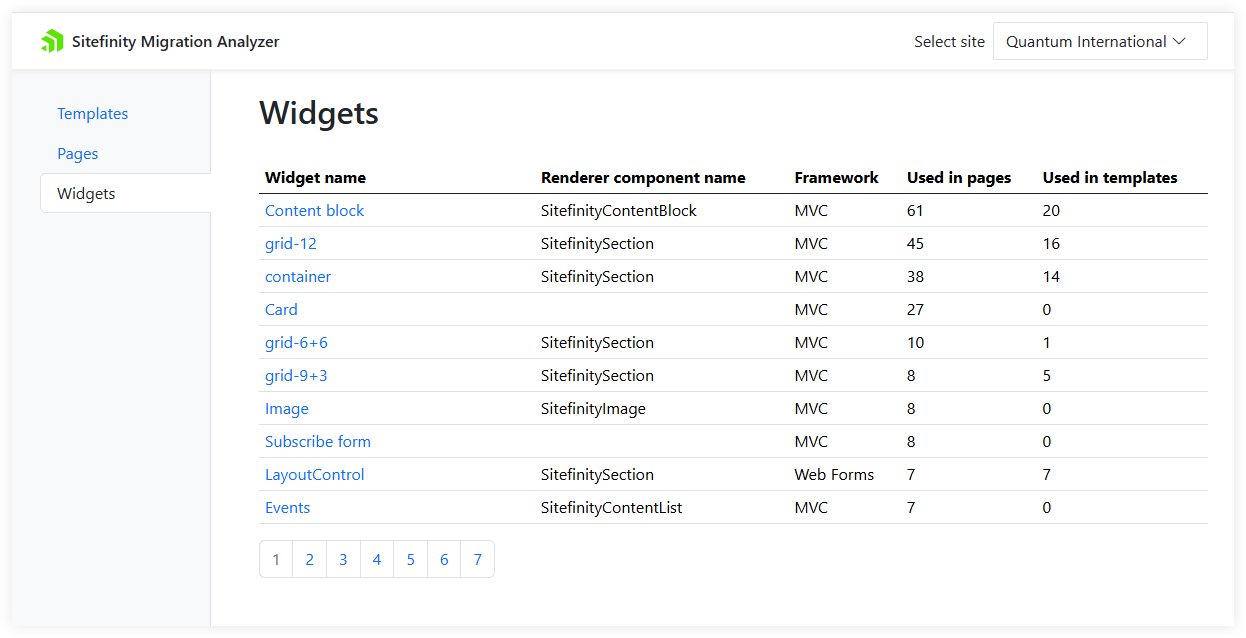Open the grid-9+3 widget link
Viewport: 1246px width, 638px height.
point(296,375)
